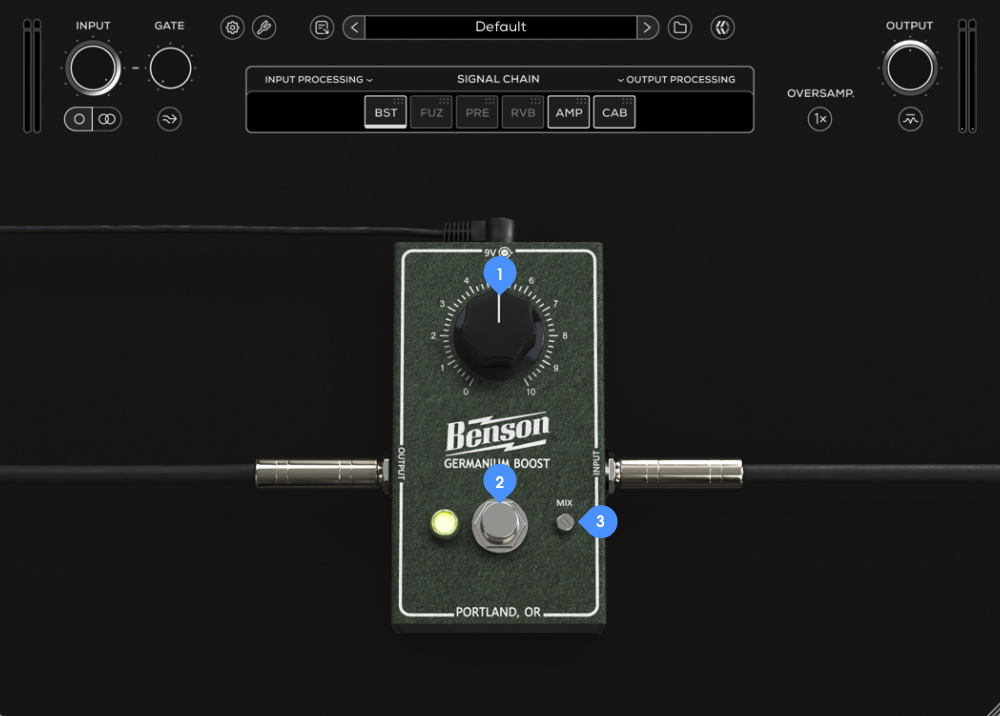Select the FUZ signal chain block
Image resolution: width=1000 pixels, height=716 pixels.
coord(432,112)
